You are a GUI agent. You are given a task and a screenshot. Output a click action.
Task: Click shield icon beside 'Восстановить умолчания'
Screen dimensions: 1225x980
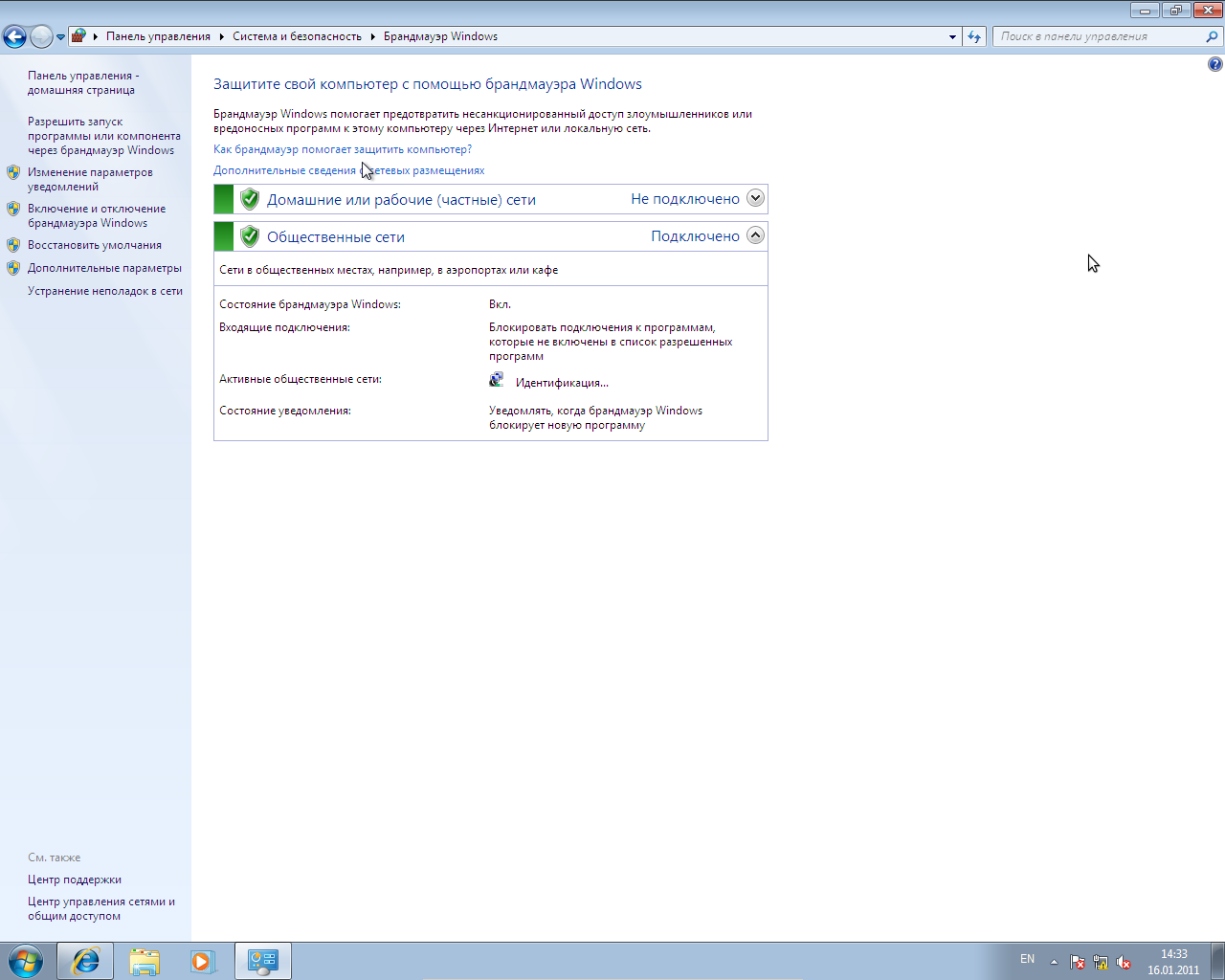point(13,245)
